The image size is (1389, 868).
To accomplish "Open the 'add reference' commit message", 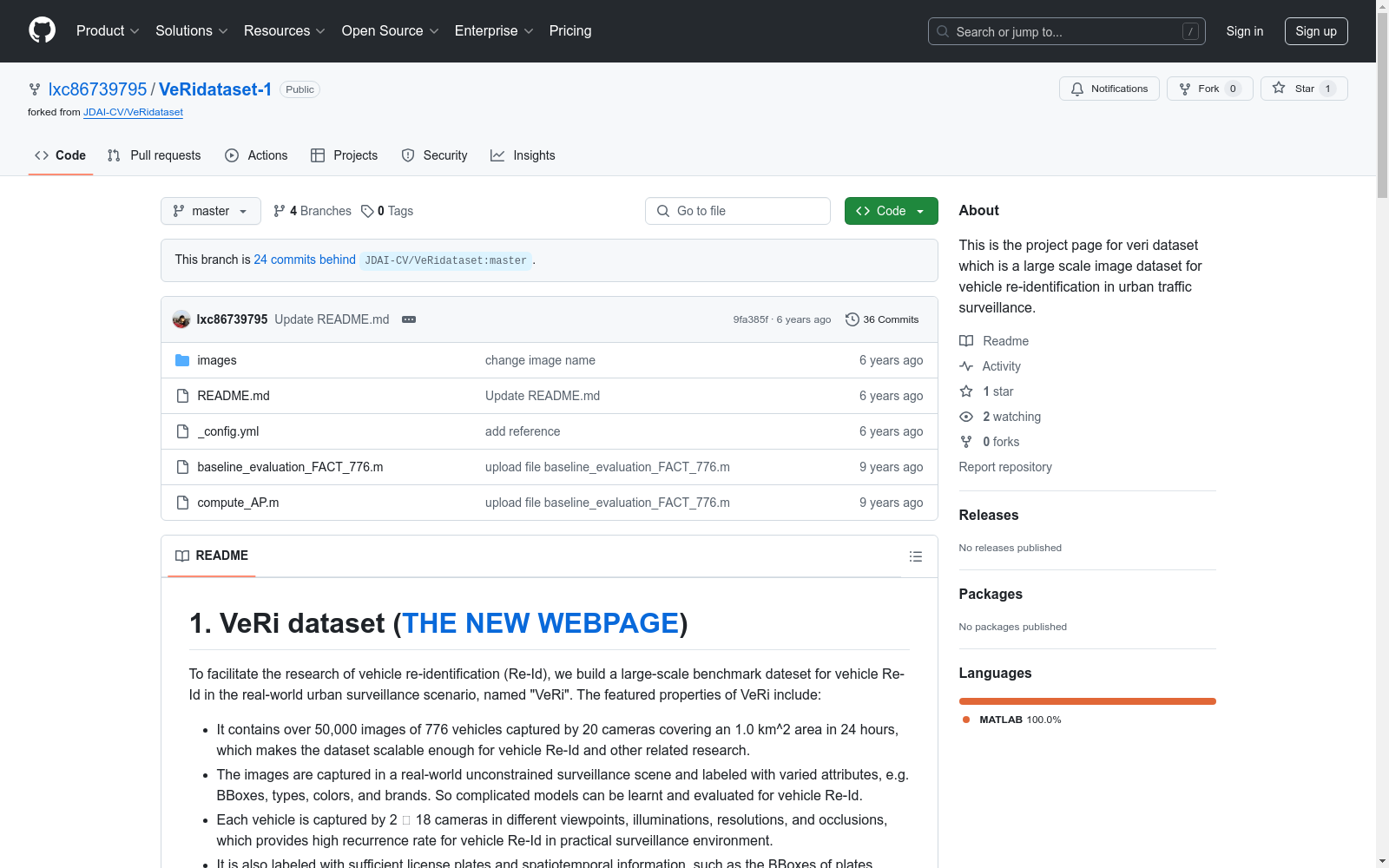I will pos(523,431).
